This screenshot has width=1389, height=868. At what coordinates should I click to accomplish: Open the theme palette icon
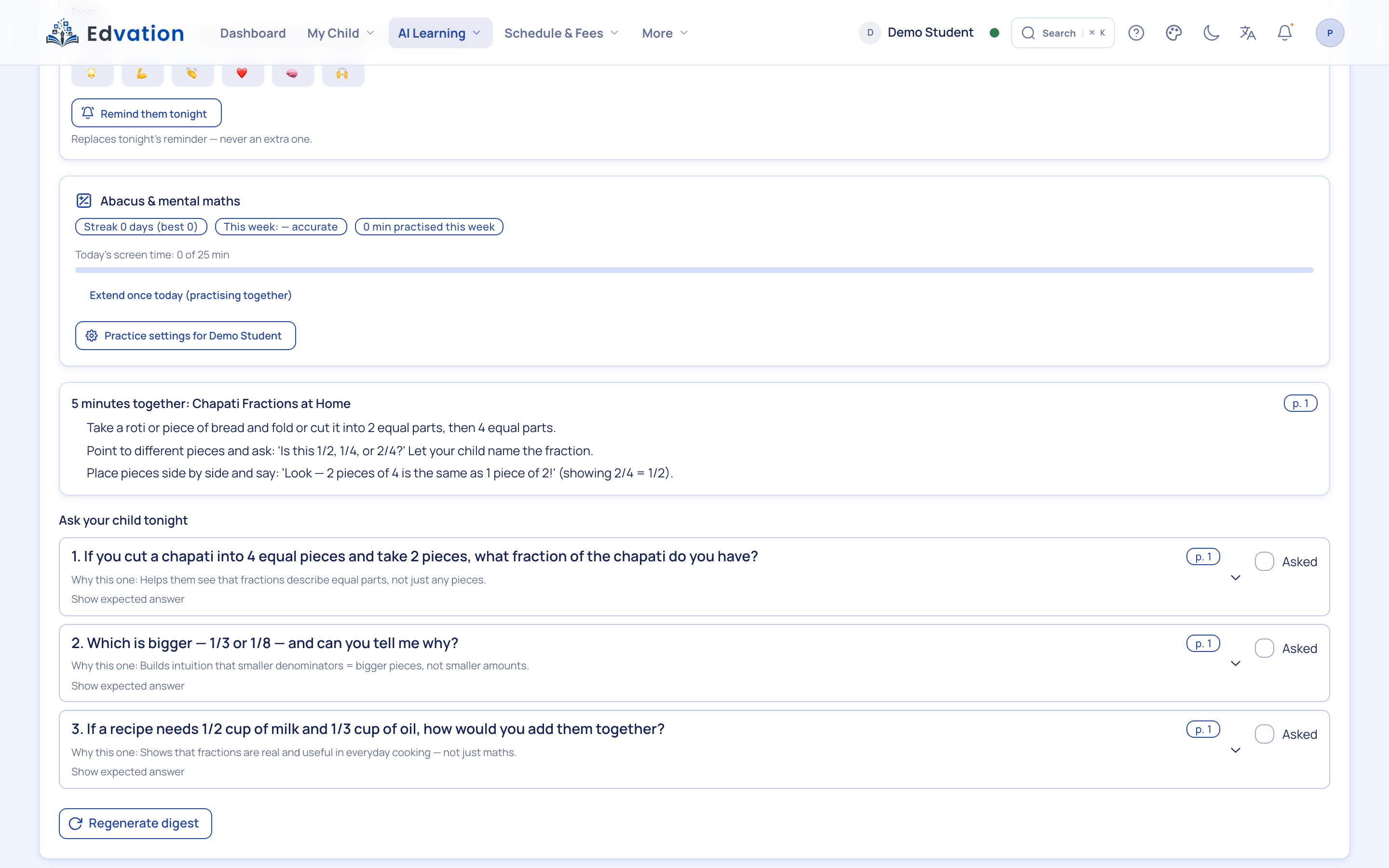point(1174,33)
